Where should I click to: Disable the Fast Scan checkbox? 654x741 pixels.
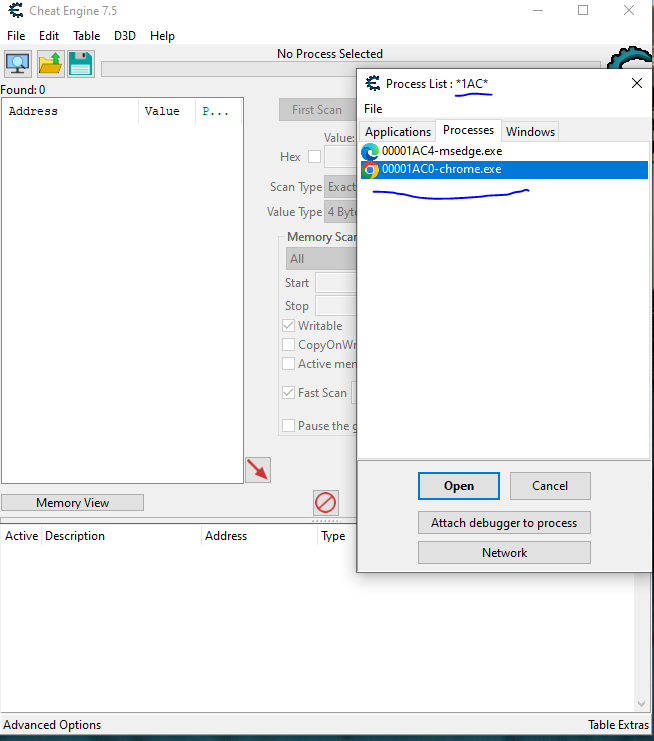[288, 392]
